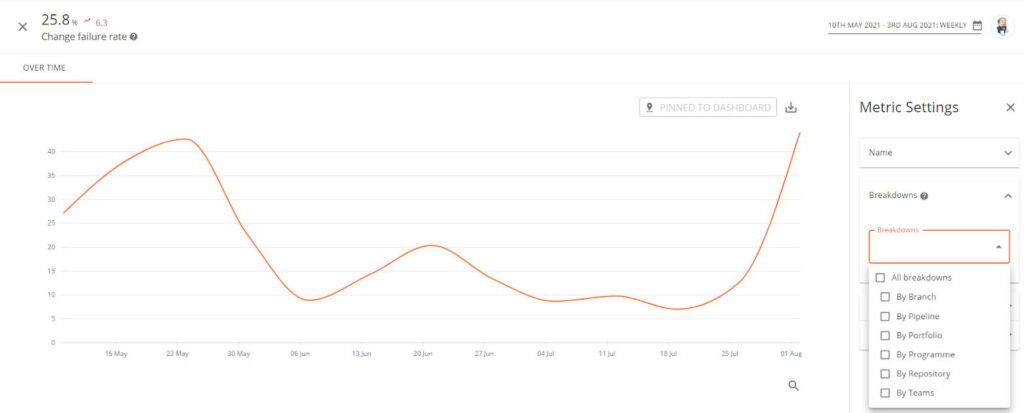The height and width of the screenshot is (413, 1024).
Task: Click the help icon beside Change failure rate
Action: (134, 37)
